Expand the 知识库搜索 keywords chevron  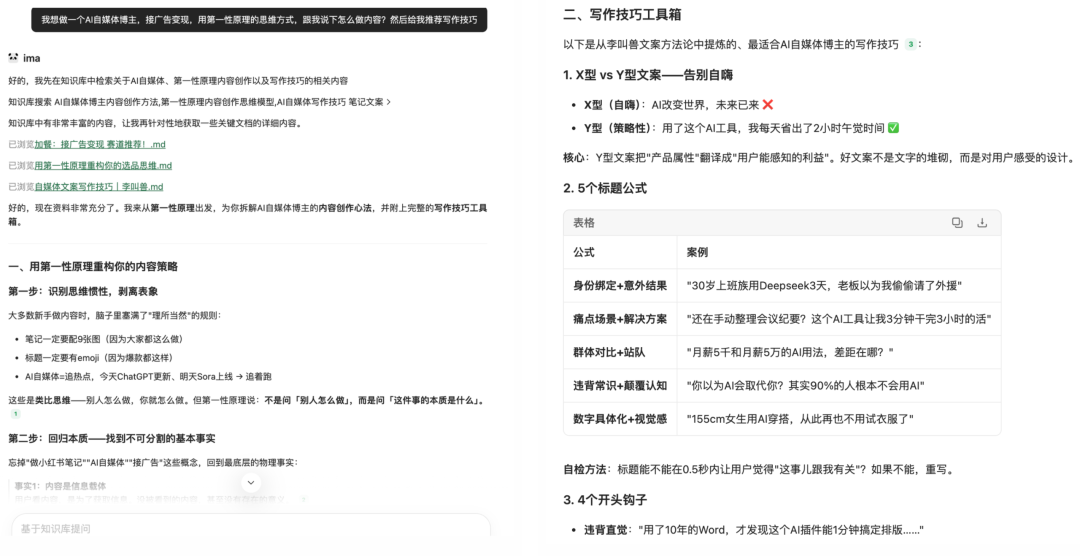pyautogui.click(x=389, y=102)
